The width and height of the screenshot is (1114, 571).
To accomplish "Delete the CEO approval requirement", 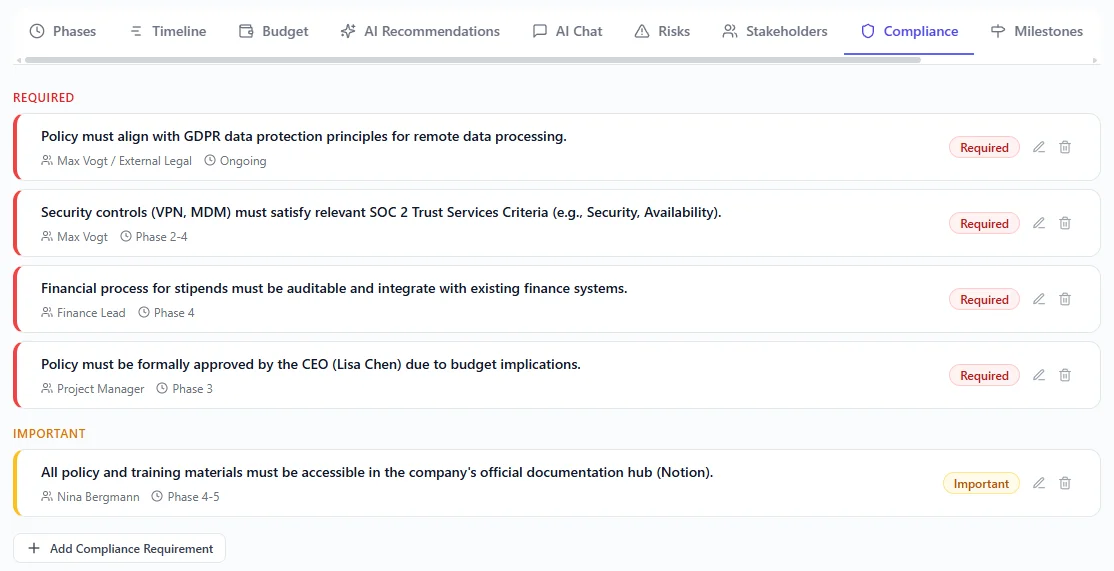I will 1065,375.
